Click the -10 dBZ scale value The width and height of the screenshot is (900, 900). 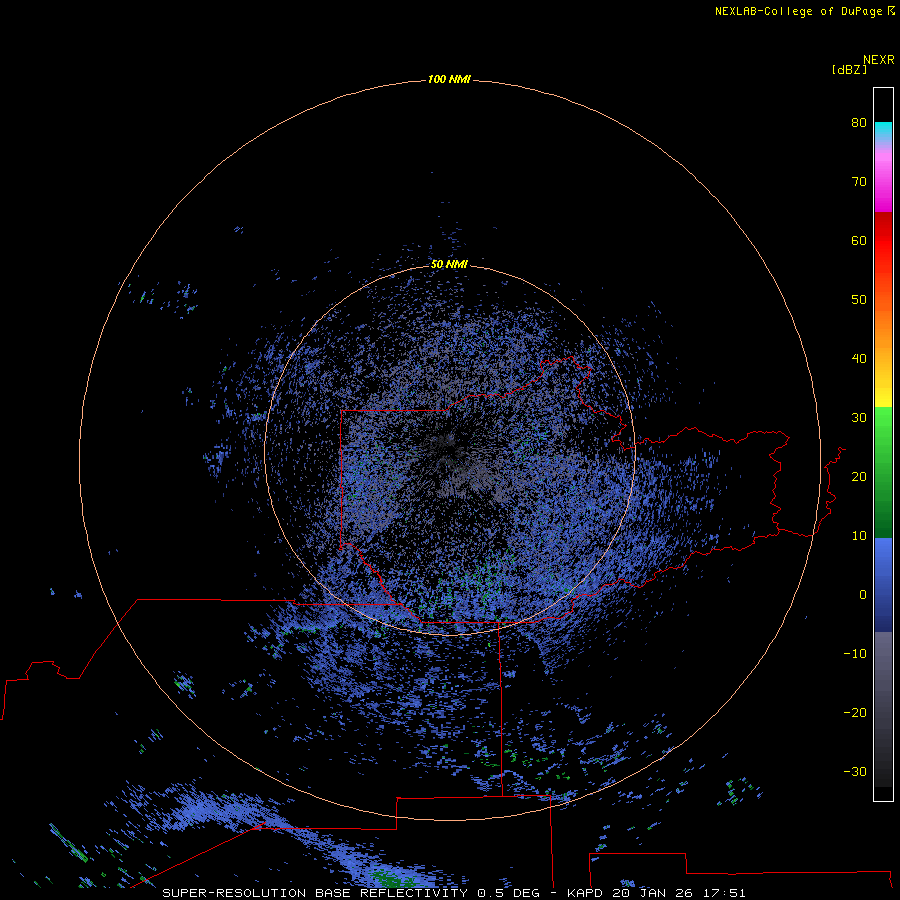pos(855,654)
